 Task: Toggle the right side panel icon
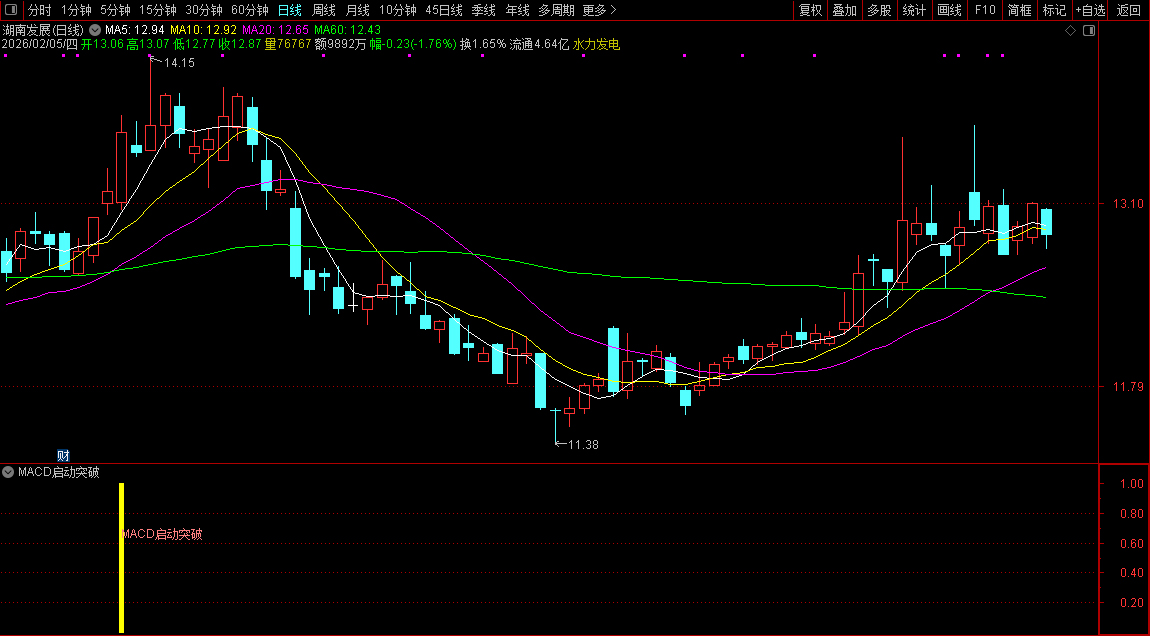point(1089,31)
